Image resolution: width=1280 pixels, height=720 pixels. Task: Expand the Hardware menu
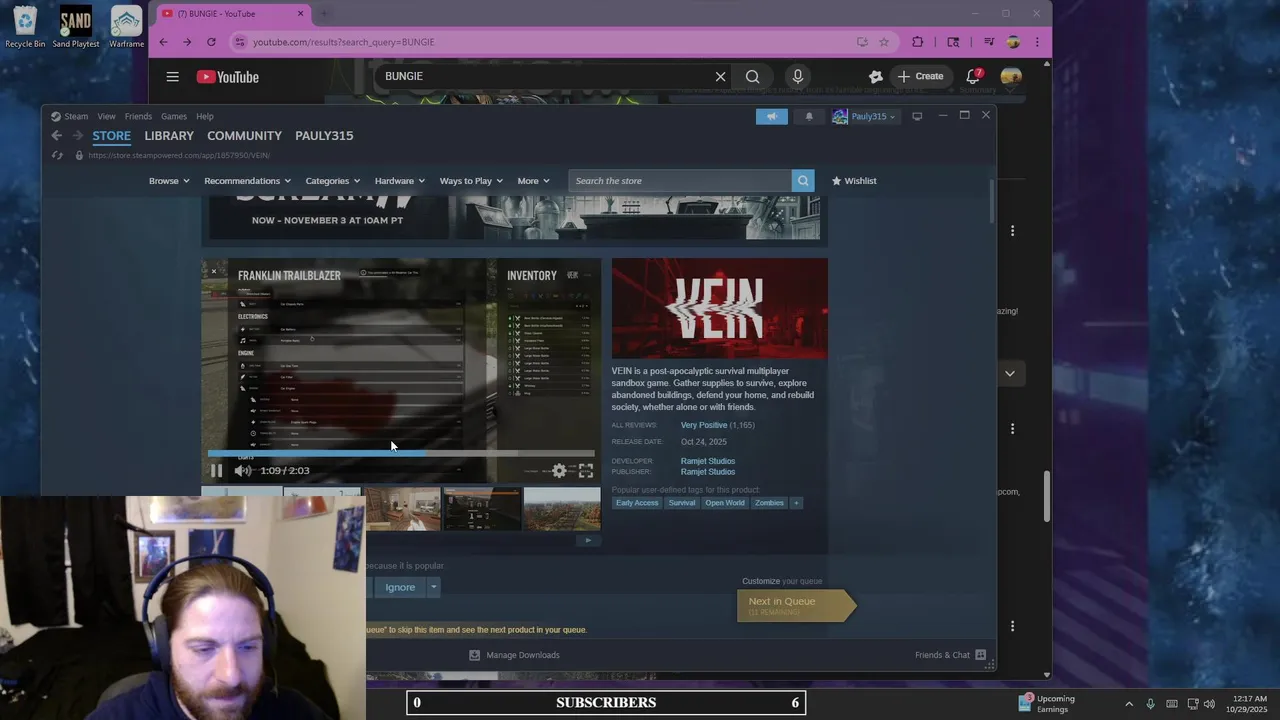pyautogui.click(x=400, y=181)
